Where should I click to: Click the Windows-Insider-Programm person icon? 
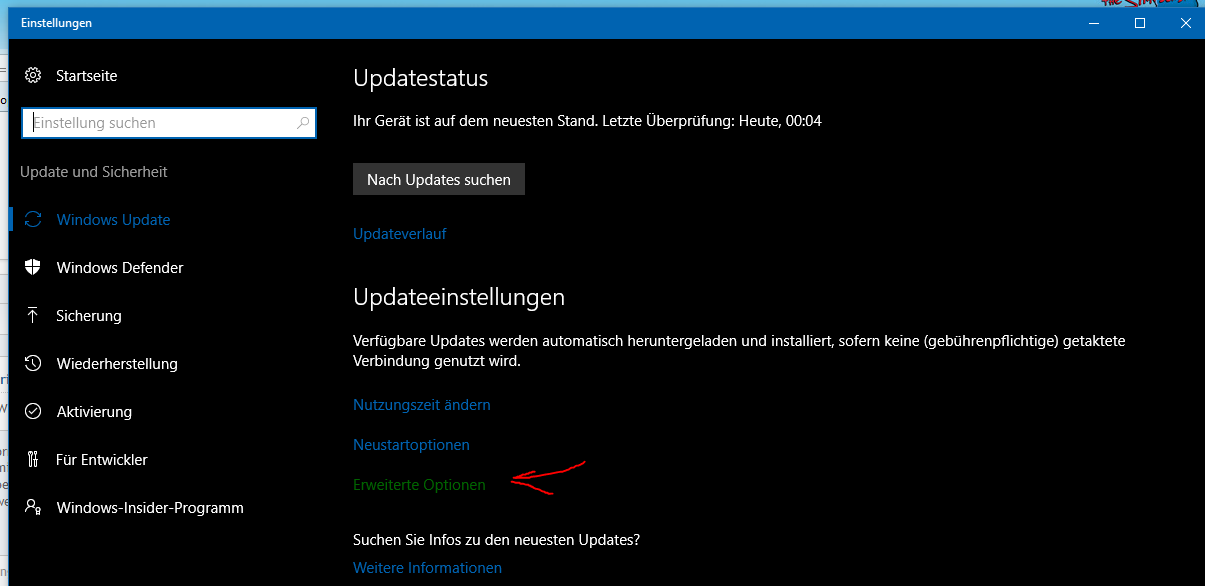coord(33,507)
